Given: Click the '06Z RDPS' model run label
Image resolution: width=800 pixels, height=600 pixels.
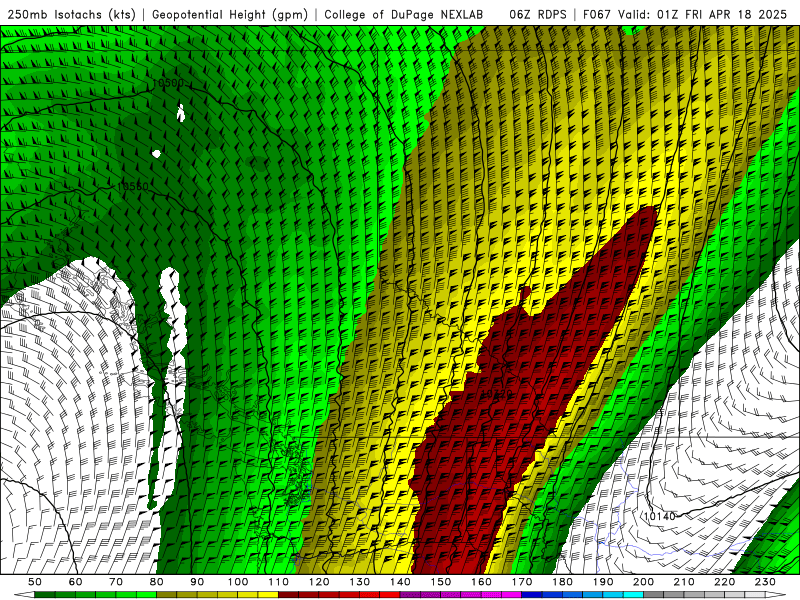Looking at the screenshot, I should click(537, 14).
